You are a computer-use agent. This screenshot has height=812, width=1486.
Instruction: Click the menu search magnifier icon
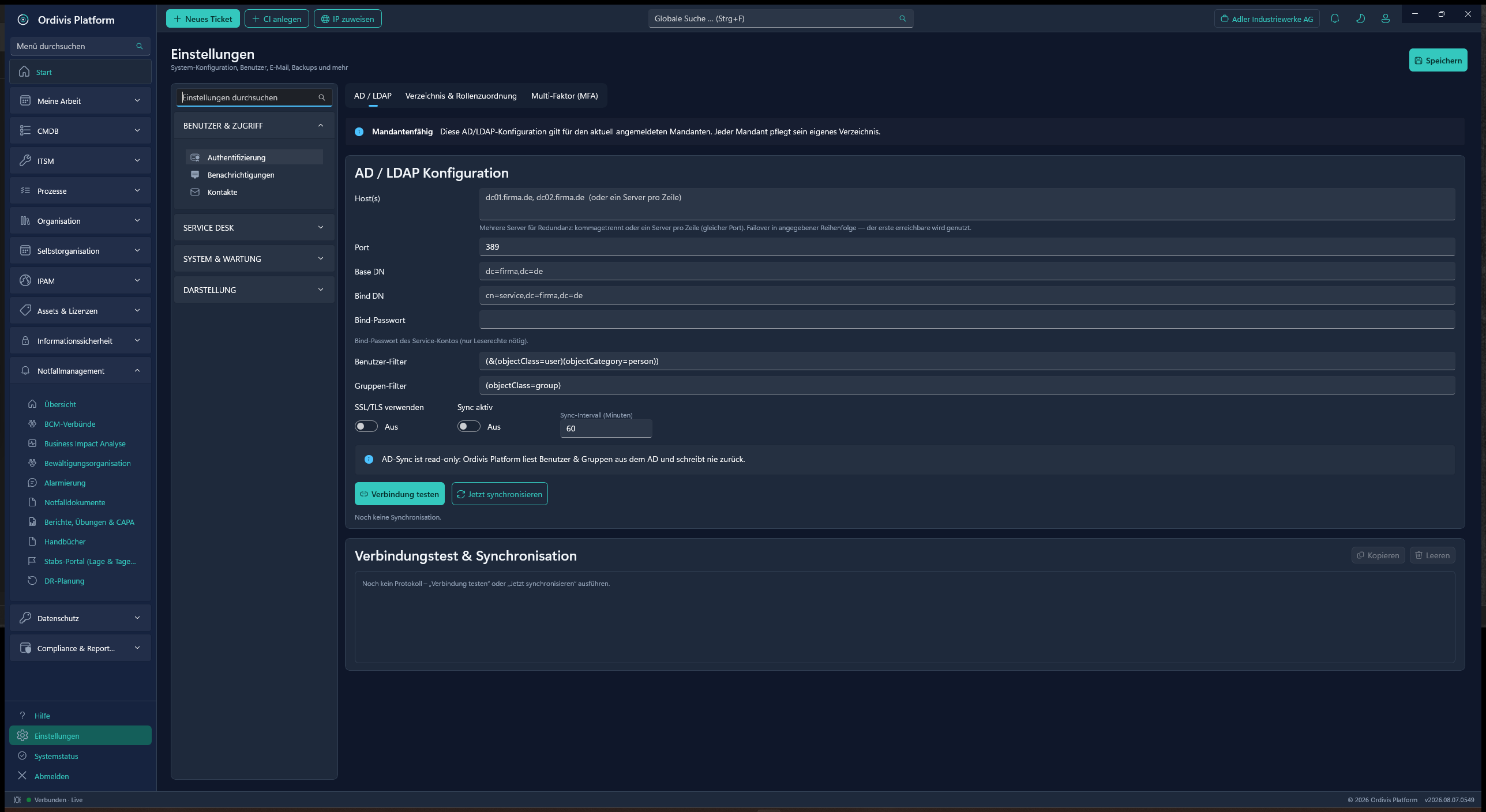click(139, 46)
